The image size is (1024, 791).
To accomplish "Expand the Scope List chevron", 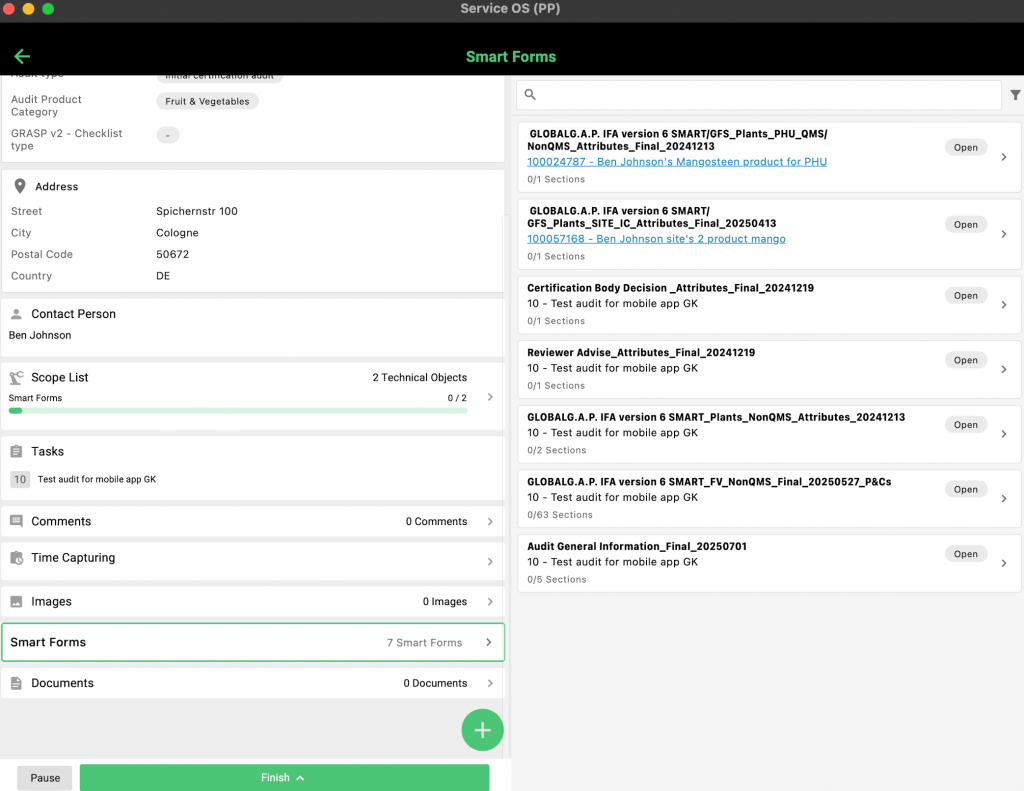I will [490, 397].
